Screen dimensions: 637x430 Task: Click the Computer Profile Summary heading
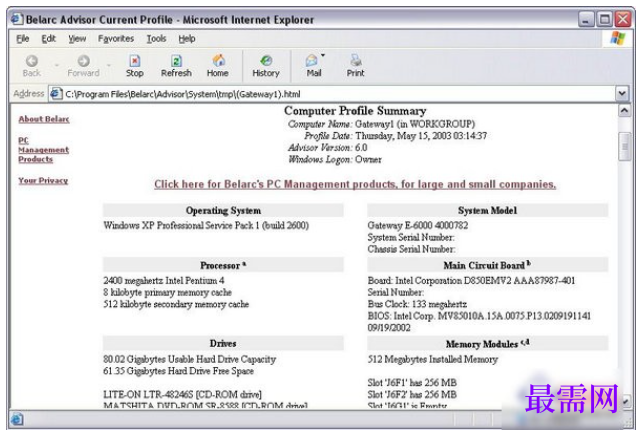355,111
